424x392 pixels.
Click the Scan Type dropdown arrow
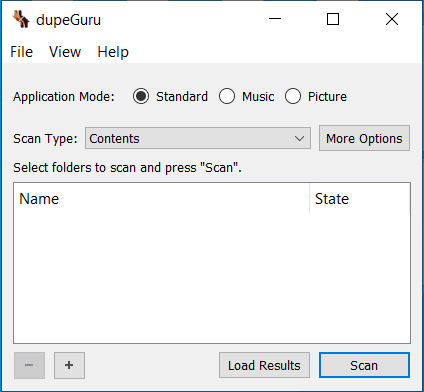pyautogui.click(x=299, y=138)
